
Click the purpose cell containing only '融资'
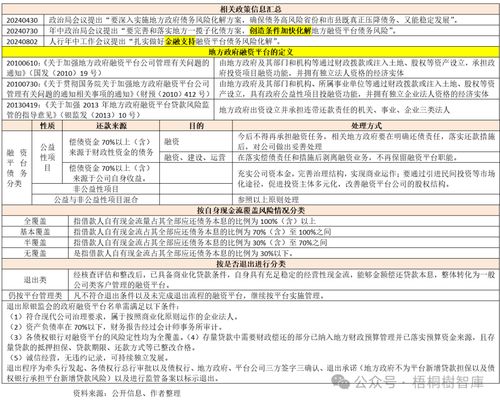click(196, 142)
